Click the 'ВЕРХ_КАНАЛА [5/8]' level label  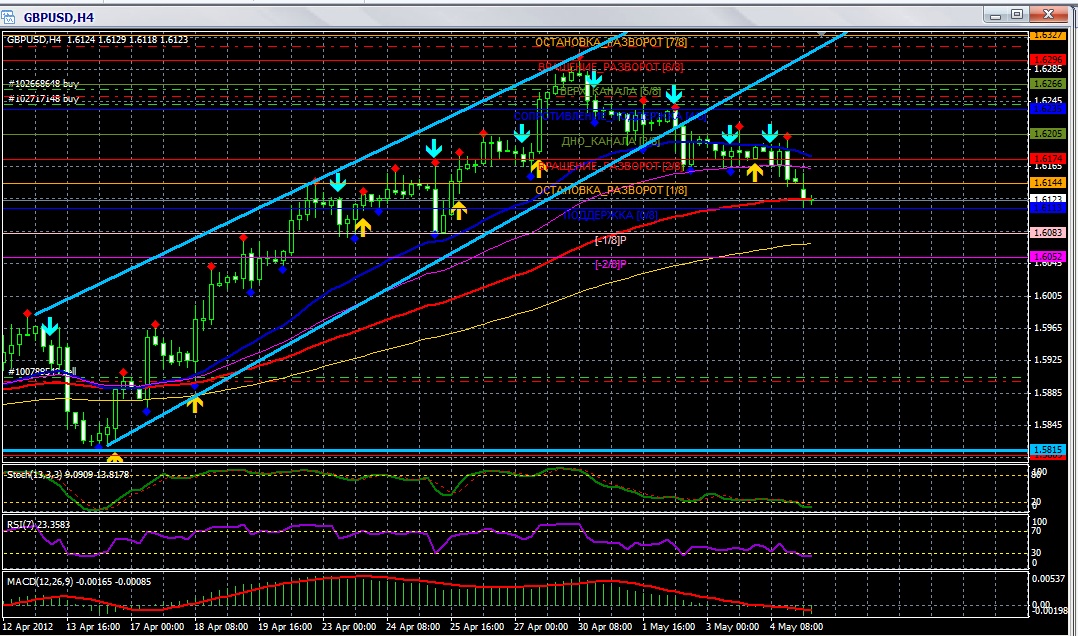click(x=610, y=91)
